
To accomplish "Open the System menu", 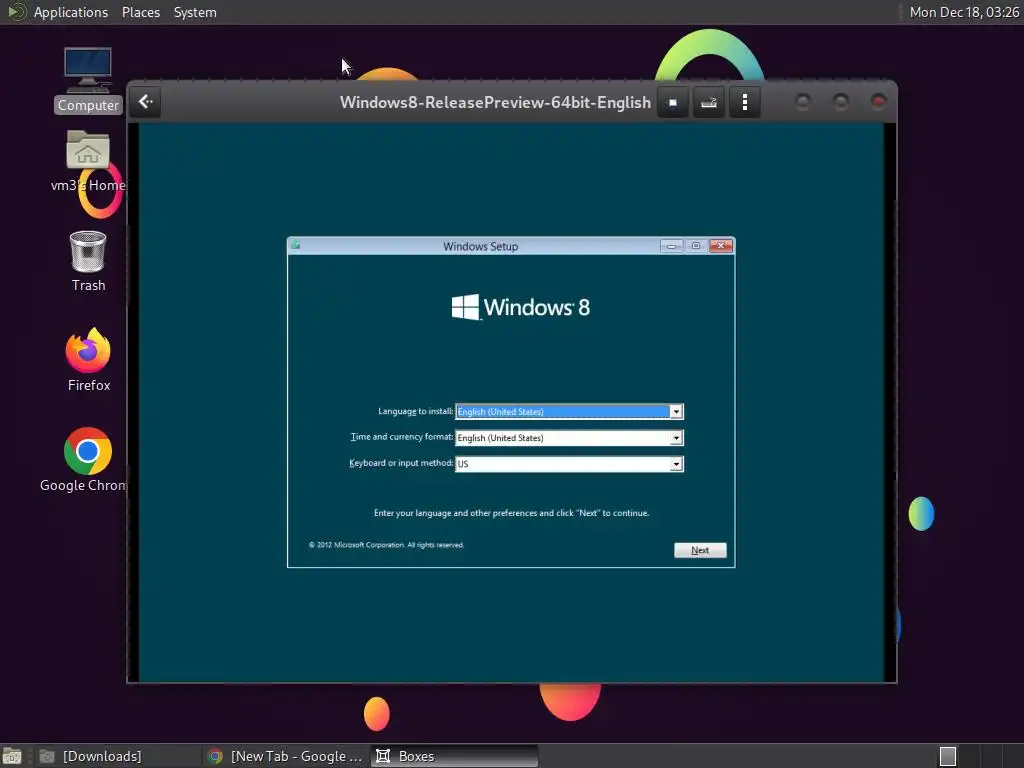I will pos(195,12).
